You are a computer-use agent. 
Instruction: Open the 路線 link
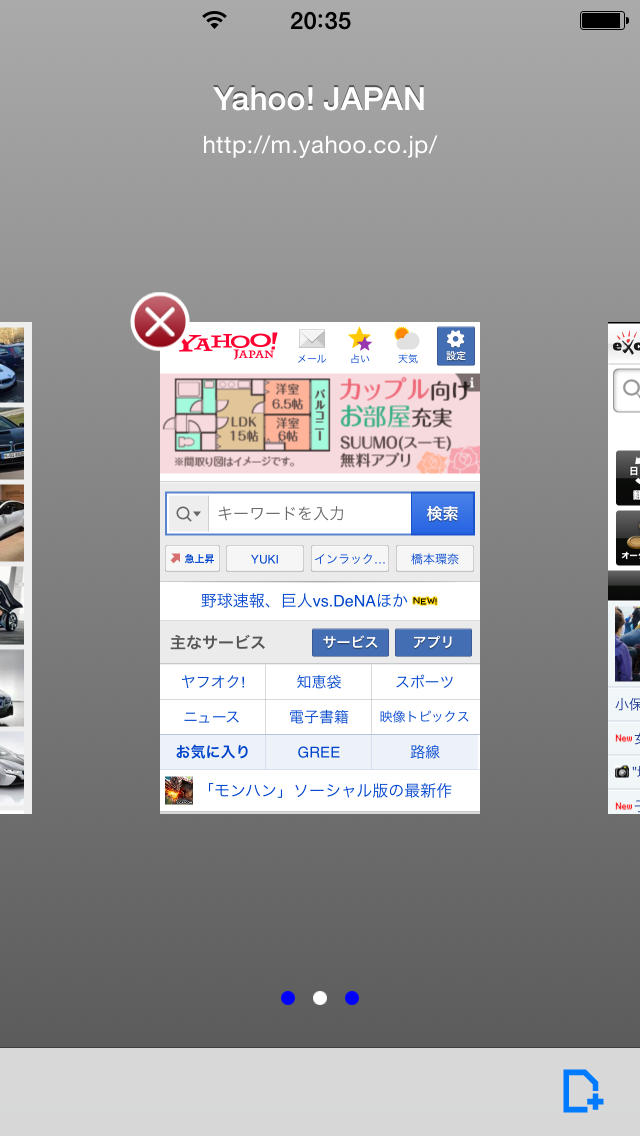tap(425, 752)
